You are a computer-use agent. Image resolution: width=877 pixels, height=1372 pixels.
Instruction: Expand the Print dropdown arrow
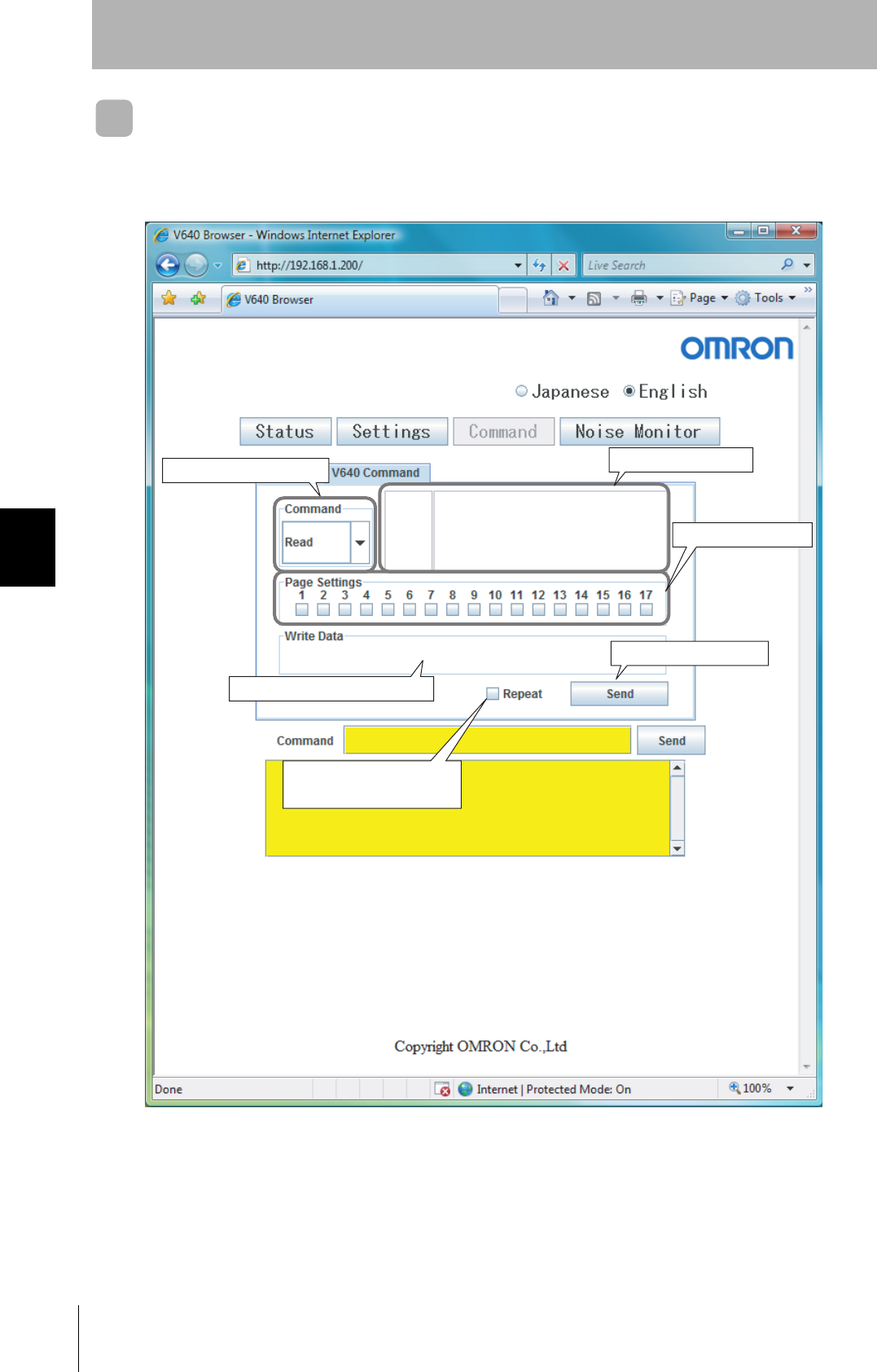[660, 298]
